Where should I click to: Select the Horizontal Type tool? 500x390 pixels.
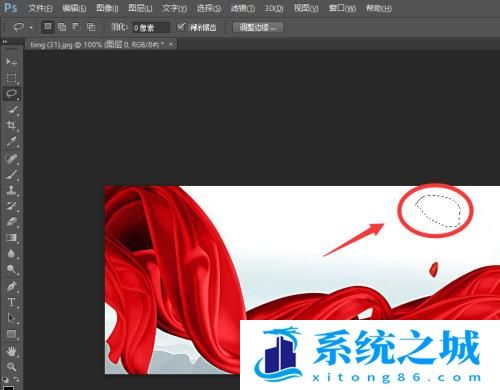pos(11,302)
